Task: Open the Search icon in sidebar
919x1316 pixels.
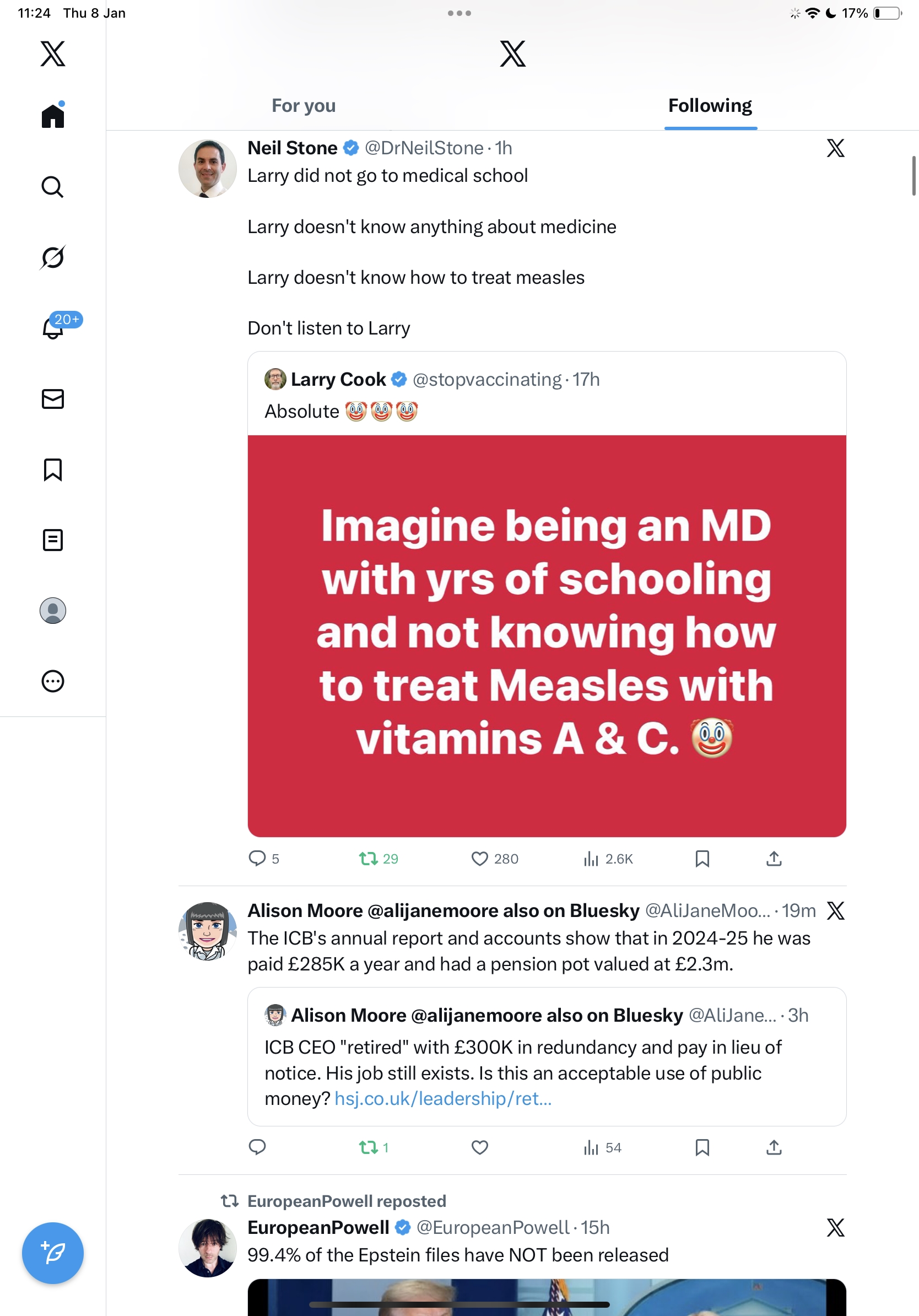Action: tap(53, 187)
